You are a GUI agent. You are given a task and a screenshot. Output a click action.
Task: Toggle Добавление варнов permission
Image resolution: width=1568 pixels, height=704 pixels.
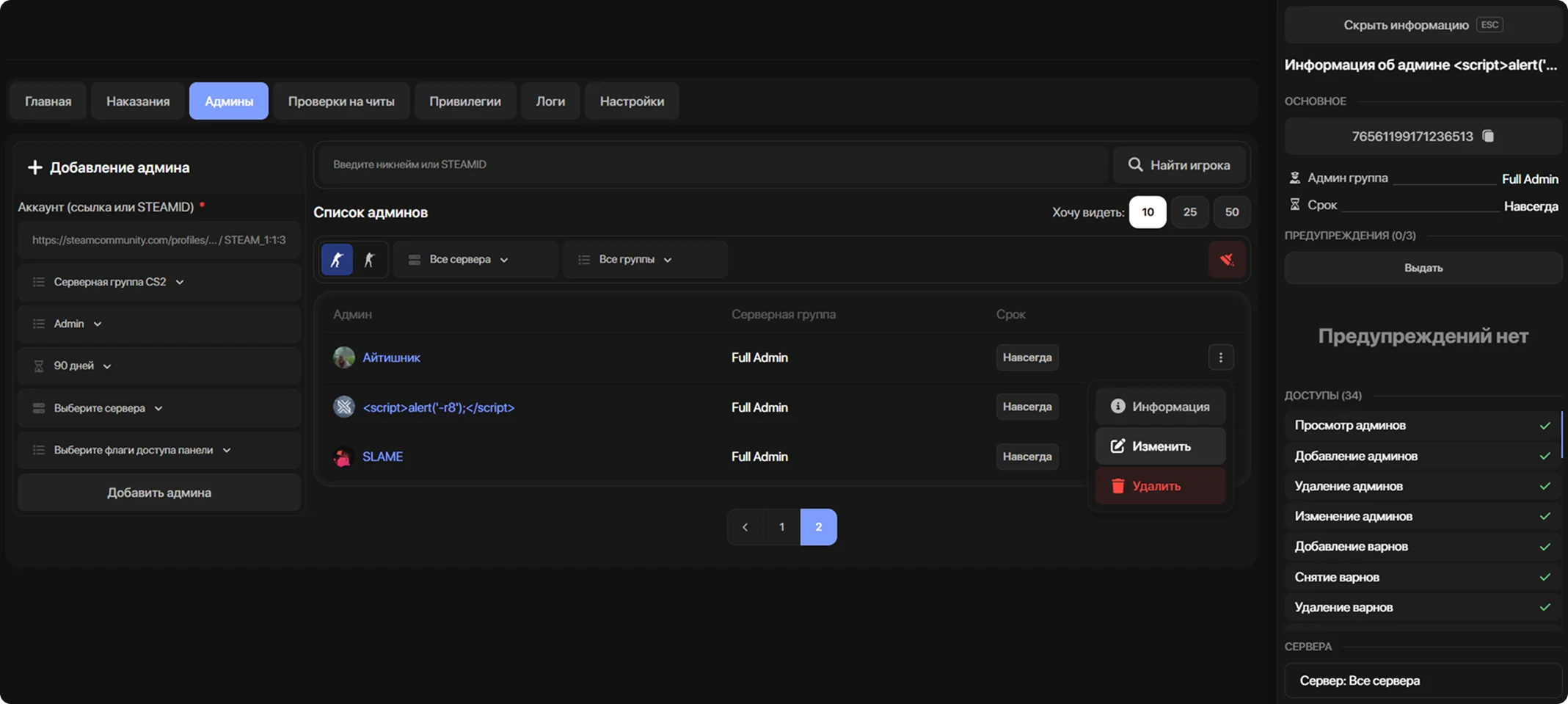1421,546
